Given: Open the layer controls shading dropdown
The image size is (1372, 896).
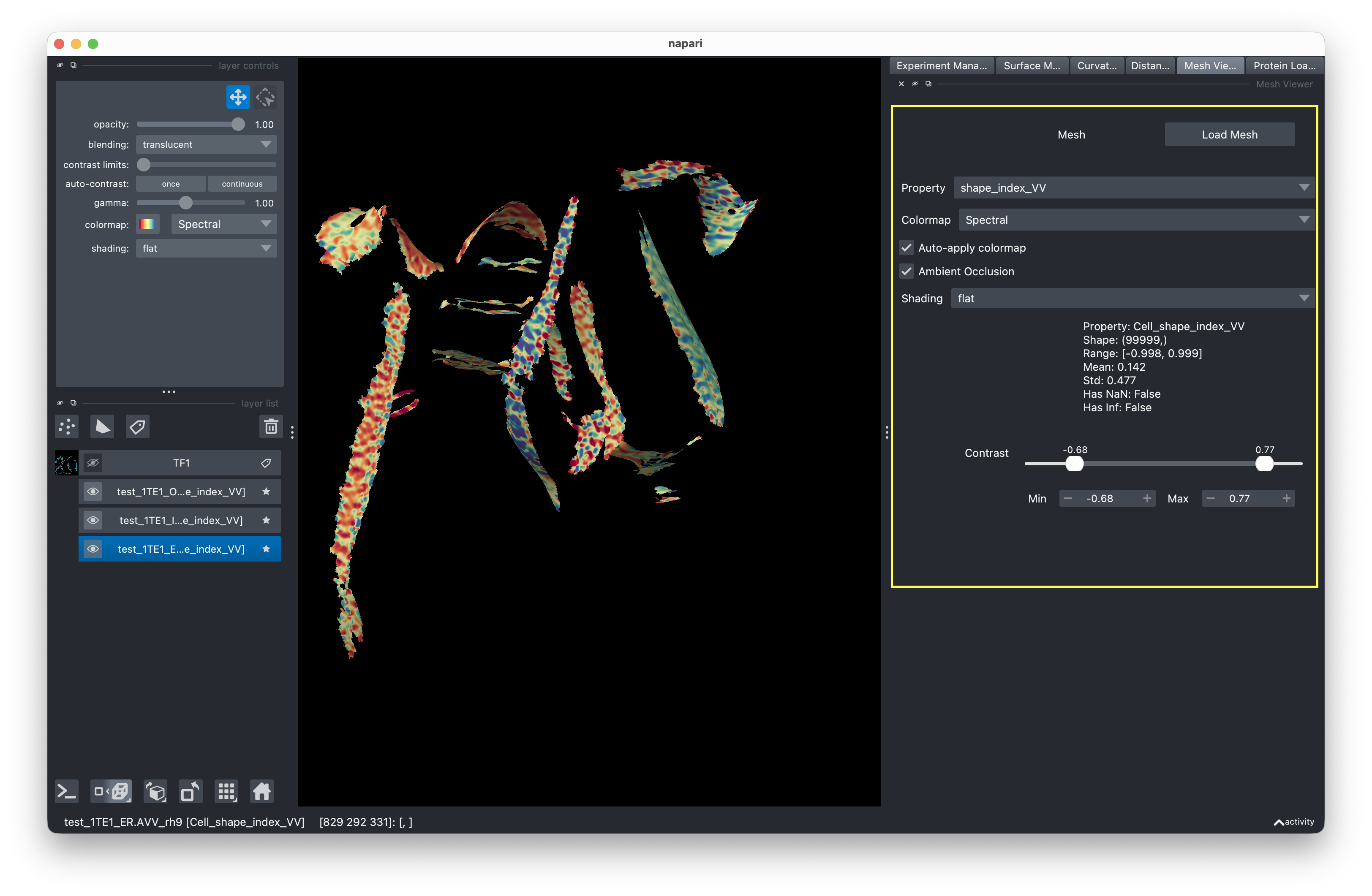Looking at the screenshot, I should [x=207, y=248].
